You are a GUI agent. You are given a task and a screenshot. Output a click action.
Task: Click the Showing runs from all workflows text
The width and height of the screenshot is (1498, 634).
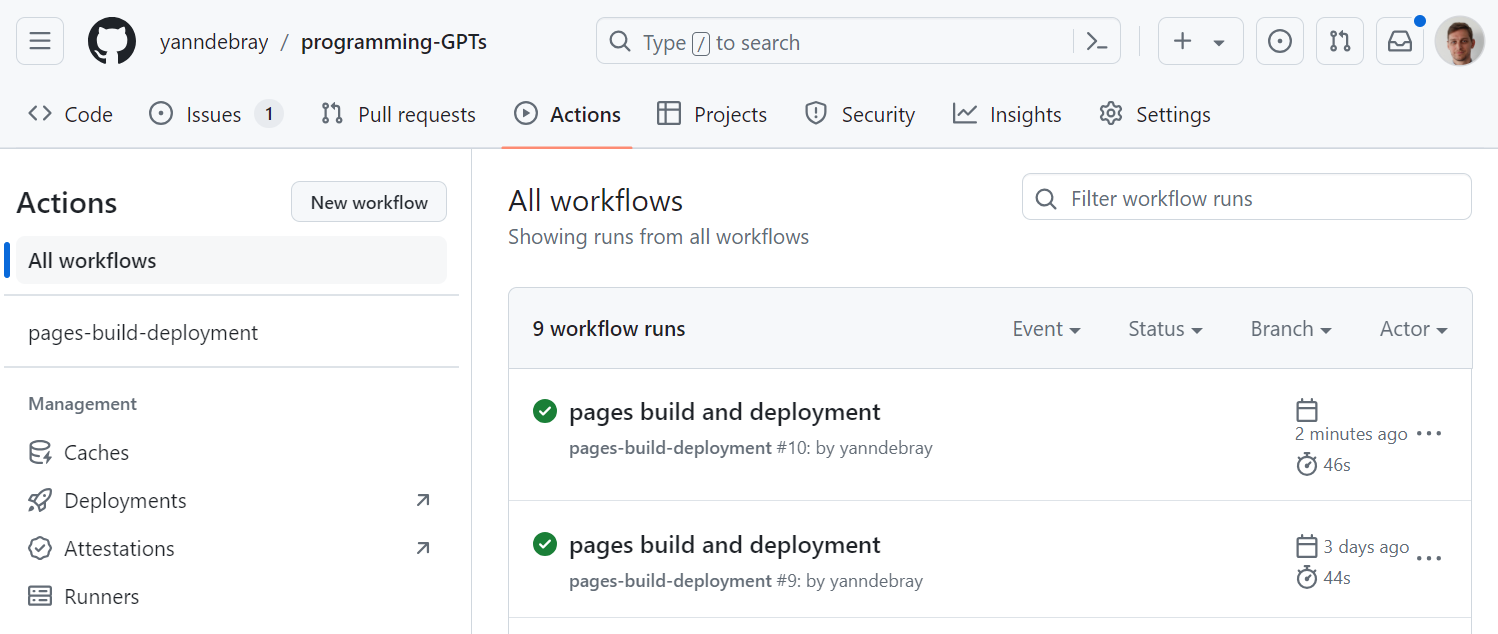(x=659, y=237)
